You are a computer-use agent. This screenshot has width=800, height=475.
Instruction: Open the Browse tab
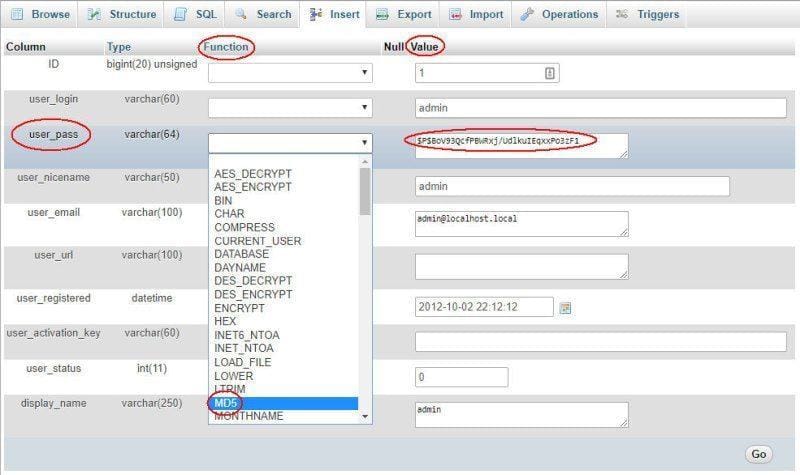[x=41, y=14]
